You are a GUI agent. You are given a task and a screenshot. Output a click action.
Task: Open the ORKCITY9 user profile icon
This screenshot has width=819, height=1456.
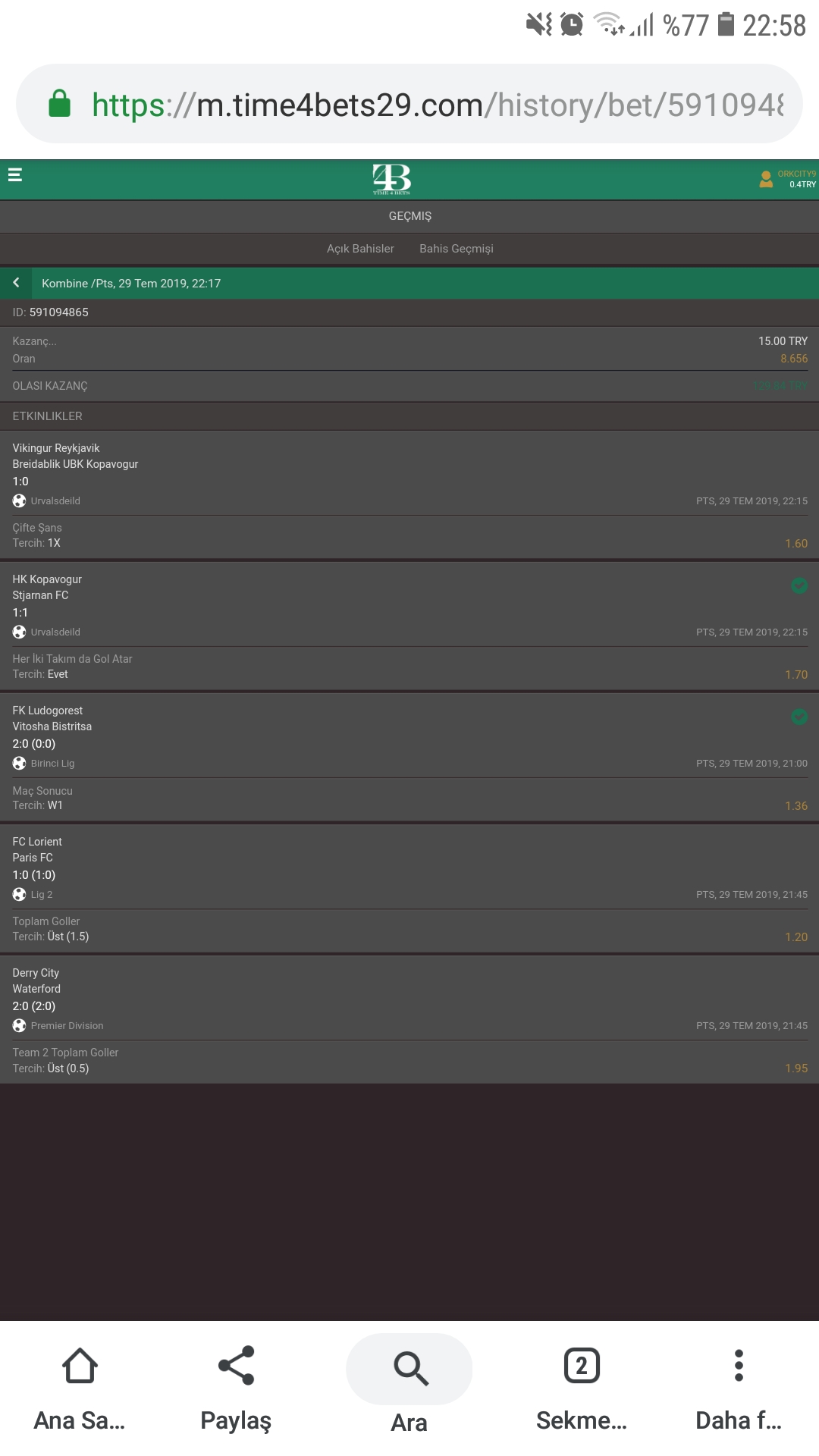coord(766,179)
